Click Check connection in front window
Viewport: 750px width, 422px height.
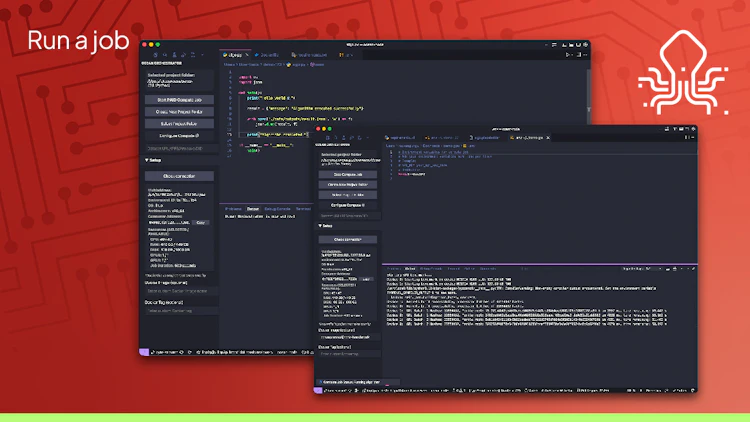(x=348, y=239)
